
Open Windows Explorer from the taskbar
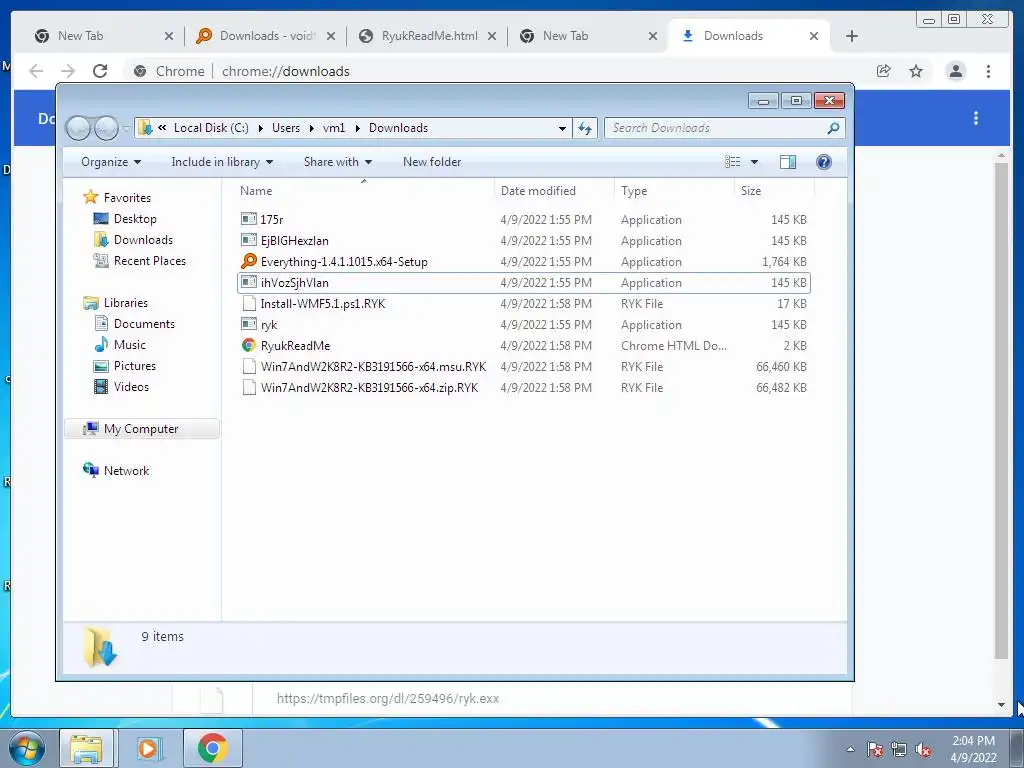pos(86,748)
